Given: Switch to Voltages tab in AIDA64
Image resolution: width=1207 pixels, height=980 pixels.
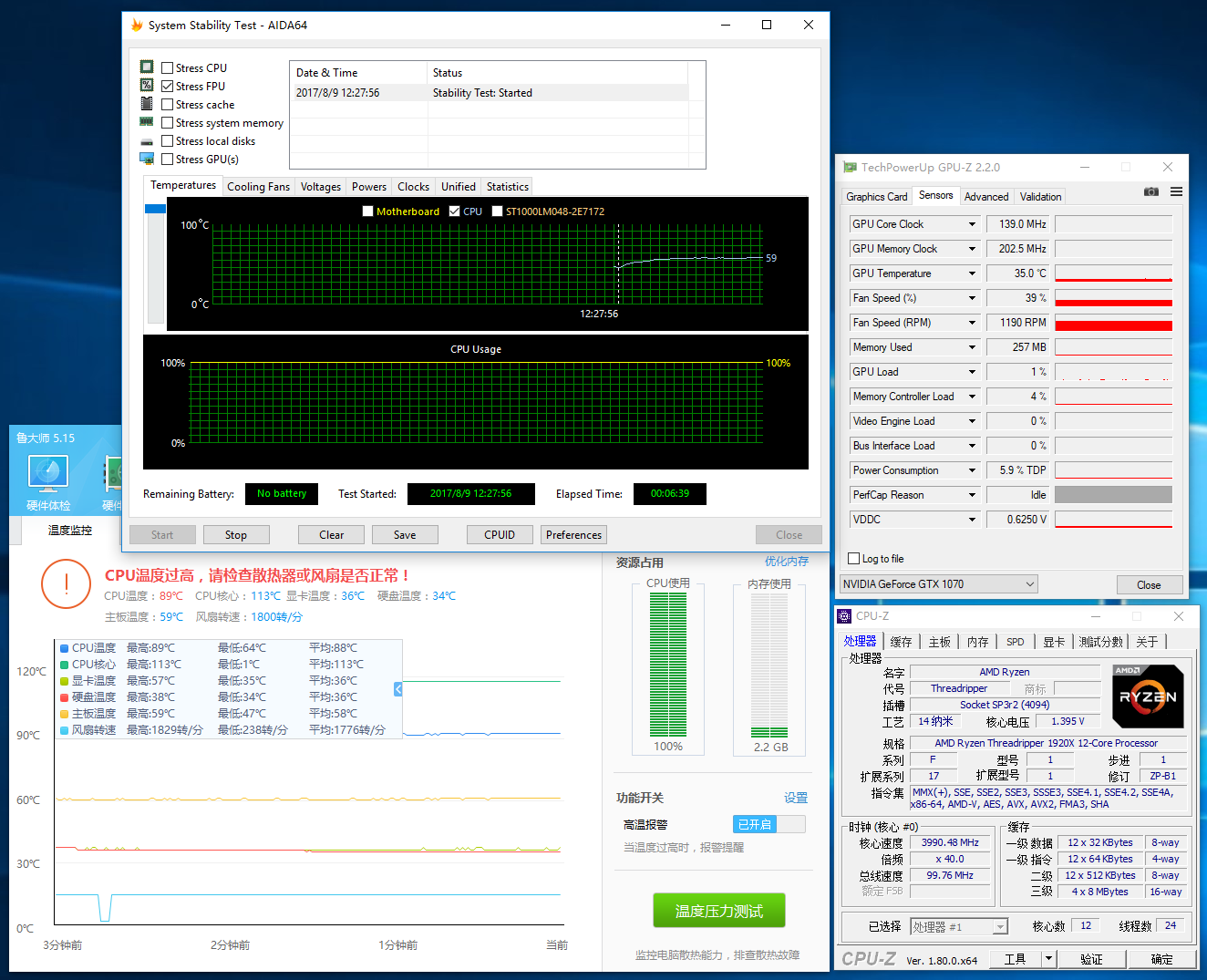Looking at the screenshot, I should tap(321, 187).
